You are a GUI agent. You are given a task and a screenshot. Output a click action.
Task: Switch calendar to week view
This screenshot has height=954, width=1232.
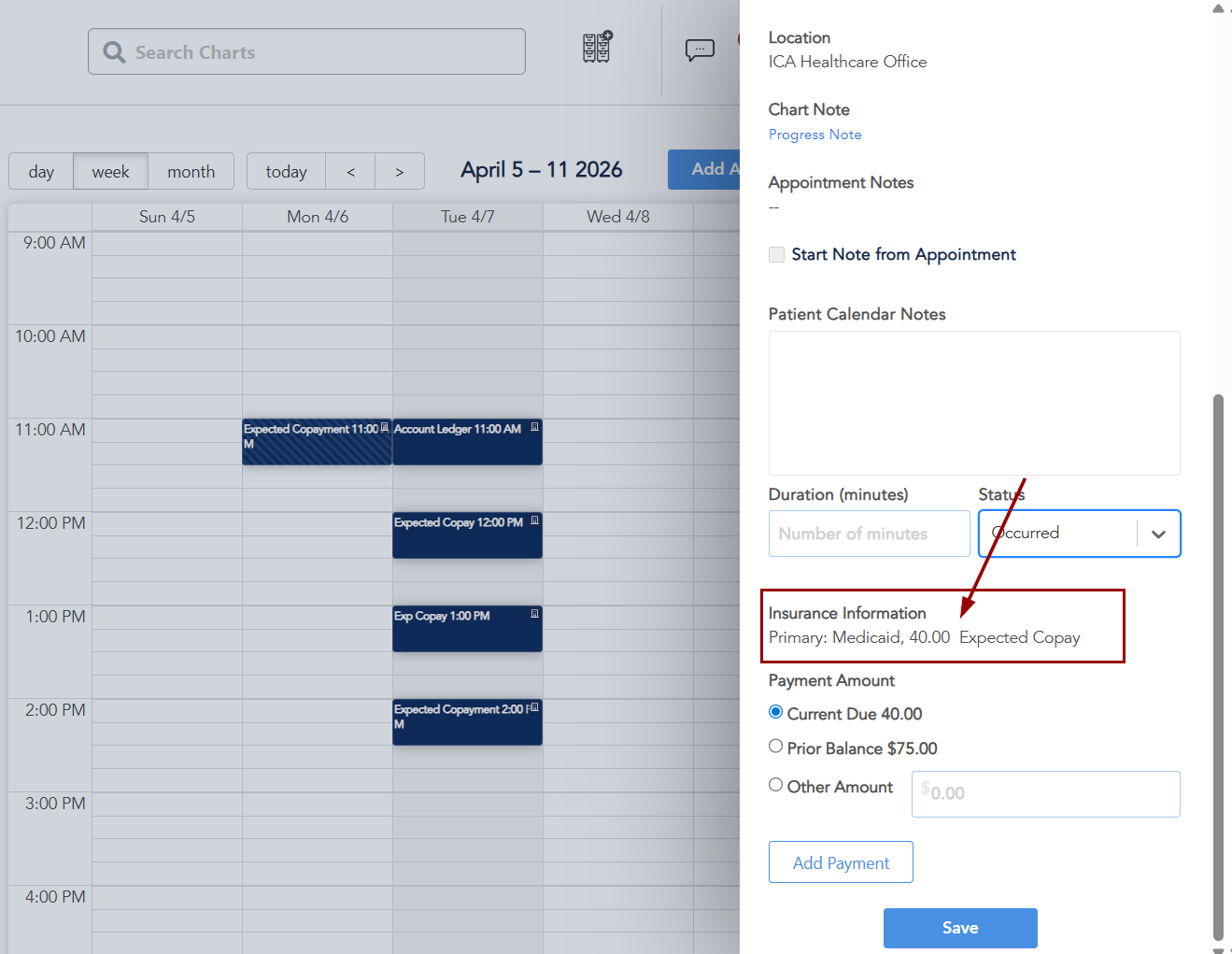tap(110, 171)
